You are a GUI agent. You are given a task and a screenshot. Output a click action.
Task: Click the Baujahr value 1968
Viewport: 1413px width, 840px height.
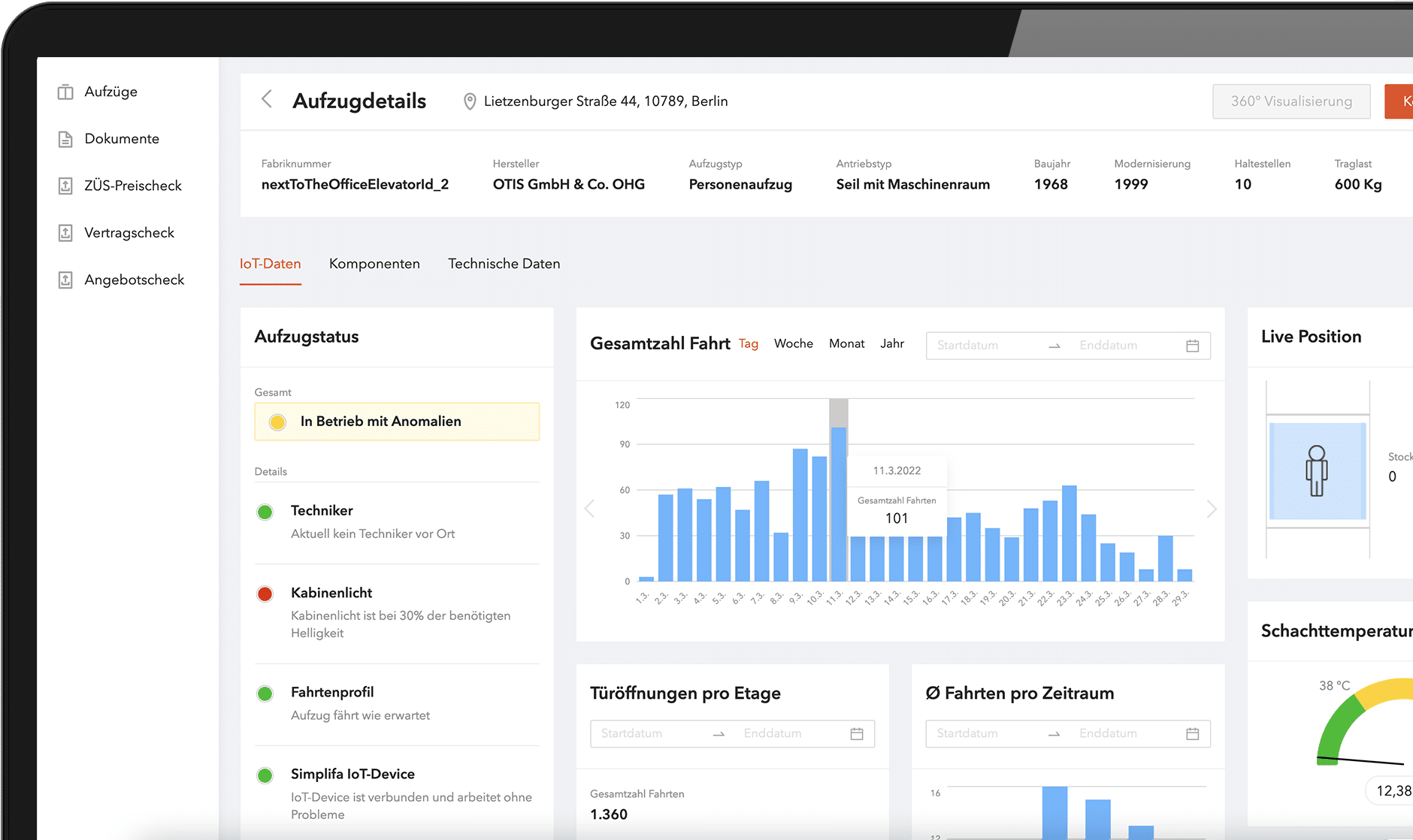click(1051, 185)
